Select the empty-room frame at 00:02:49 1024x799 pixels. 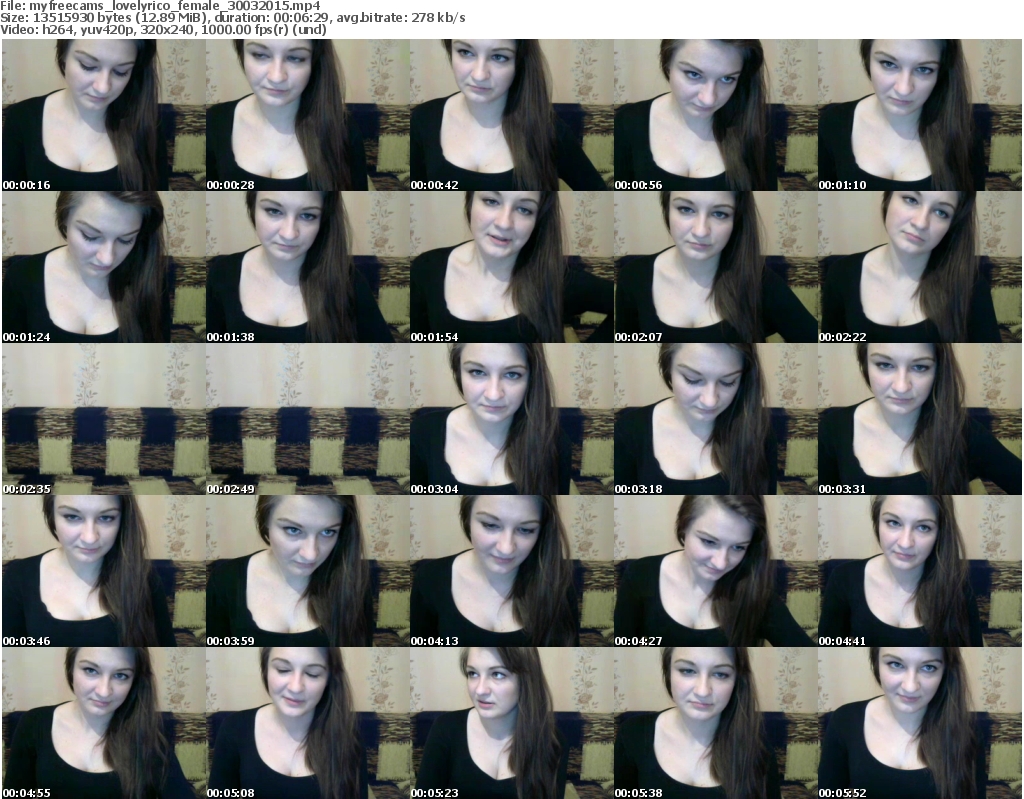(308, 419)
